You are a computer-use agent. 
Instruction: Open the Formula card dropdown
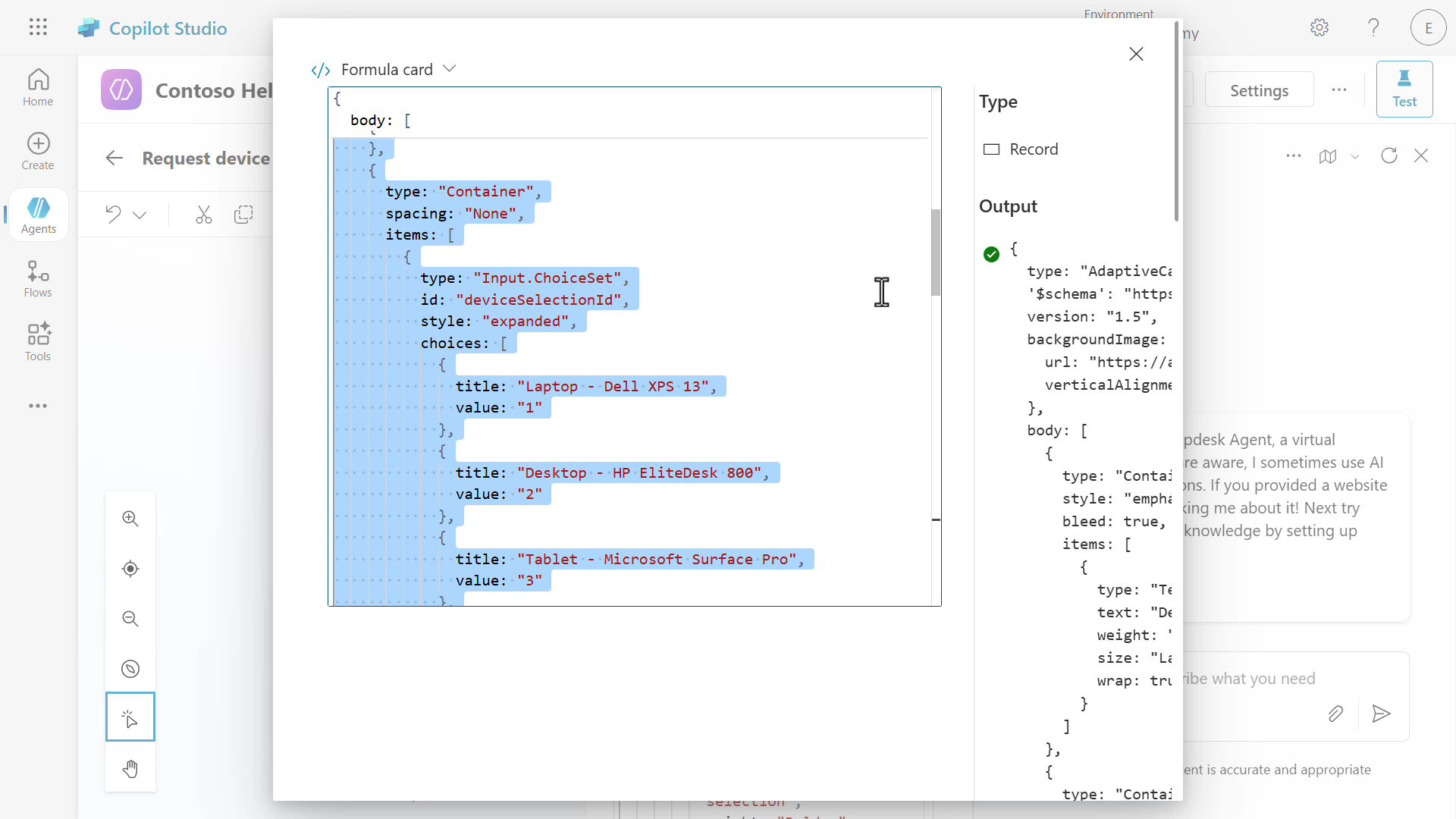tap(449, 68)
